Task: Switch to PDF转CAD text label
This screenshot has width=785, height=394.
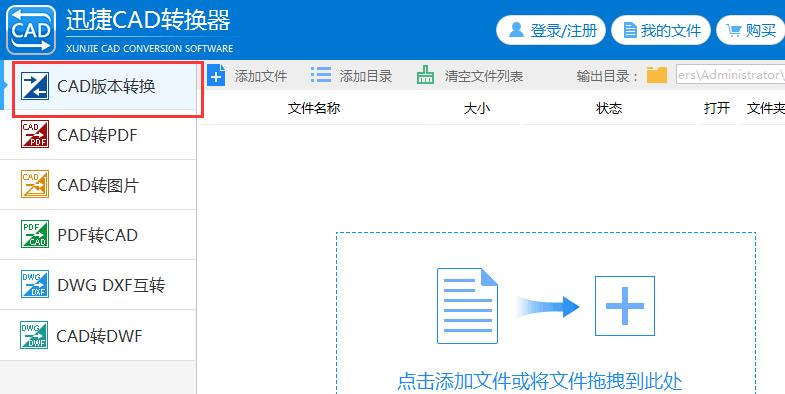Action: click(x=98, y=235)
